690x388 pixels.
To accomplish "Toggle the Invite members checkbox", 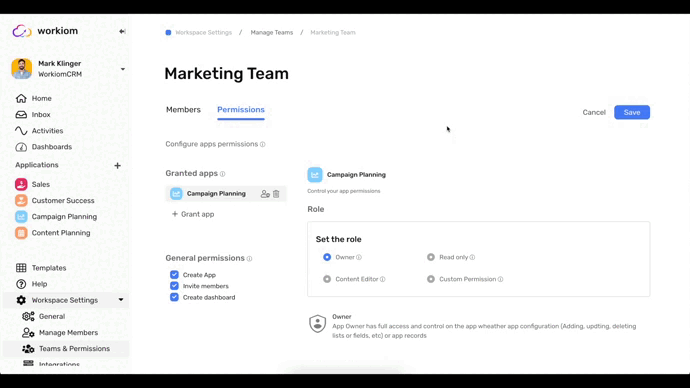I will point(174,286).
